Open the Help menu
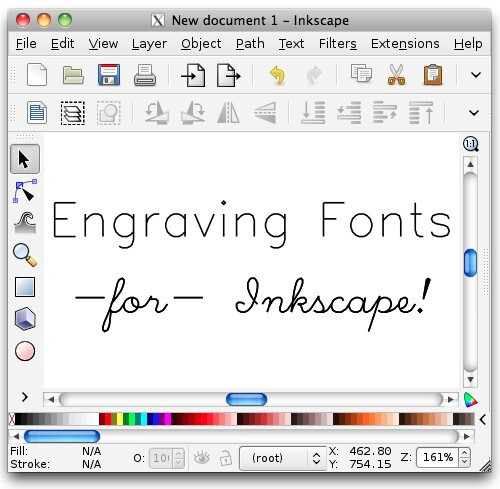The image size is (500, 489). pyautogui.click(x=468, y=44)
